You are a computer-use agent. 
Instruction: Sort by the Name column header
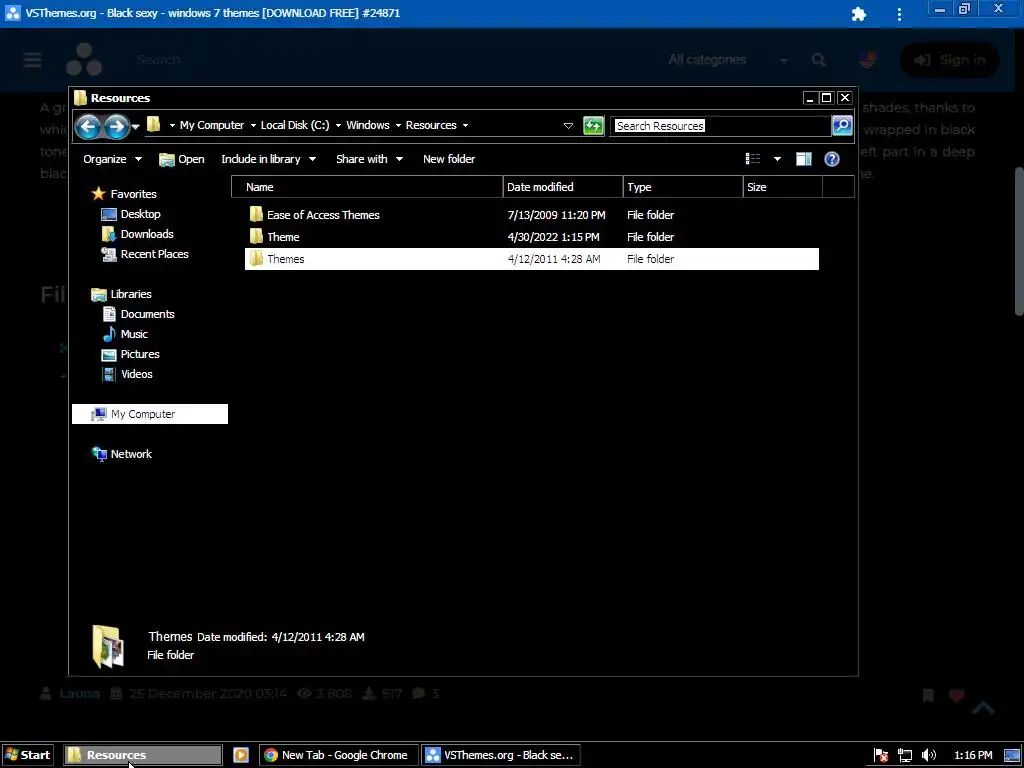click(367, 187)
